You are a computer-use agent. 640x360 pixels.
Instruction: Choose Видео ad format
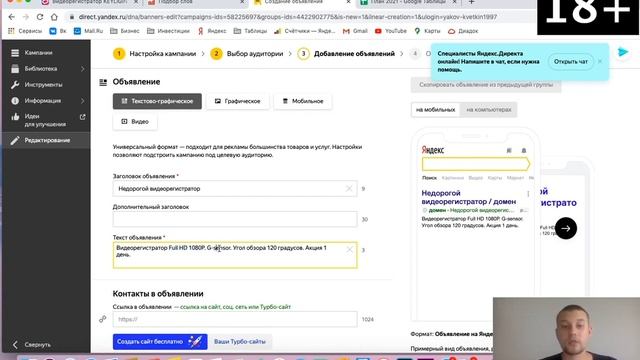(x=135, y=122)
